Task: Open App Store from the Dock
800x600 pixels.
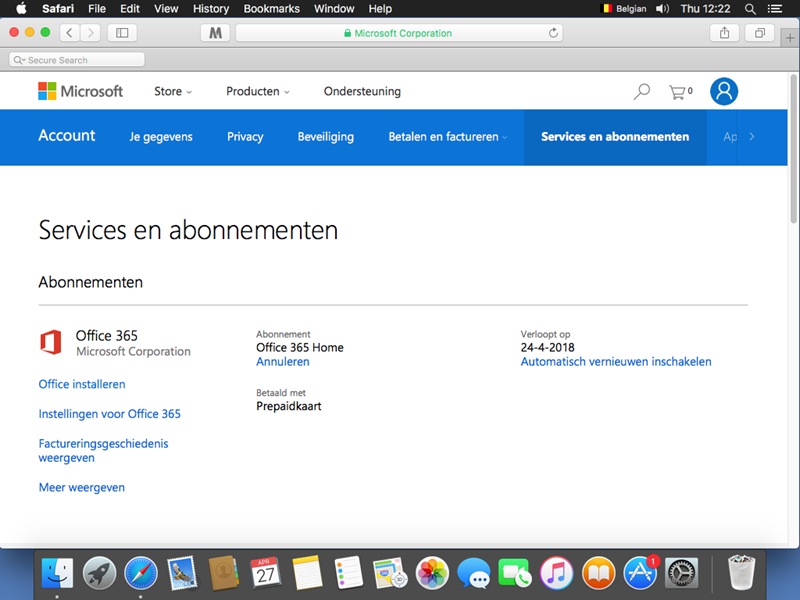Action: tap(639, 573)
